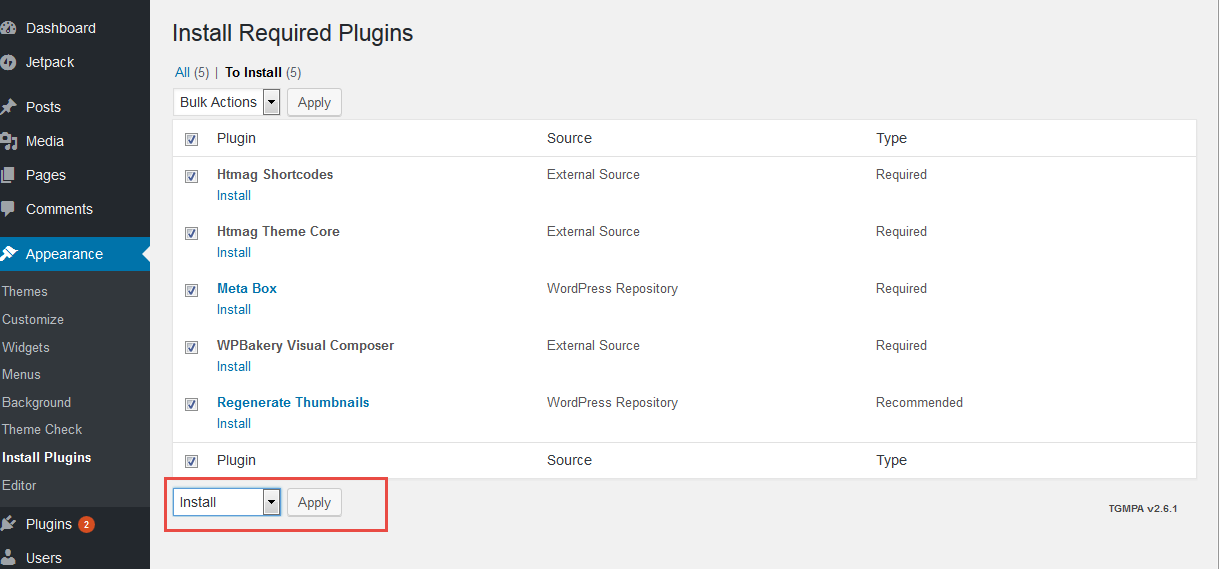Toggle the Regenerate Thumbnails checkbox
Image resolution: width=1219 pixels, height=569 pixels.
pos(192,404)
